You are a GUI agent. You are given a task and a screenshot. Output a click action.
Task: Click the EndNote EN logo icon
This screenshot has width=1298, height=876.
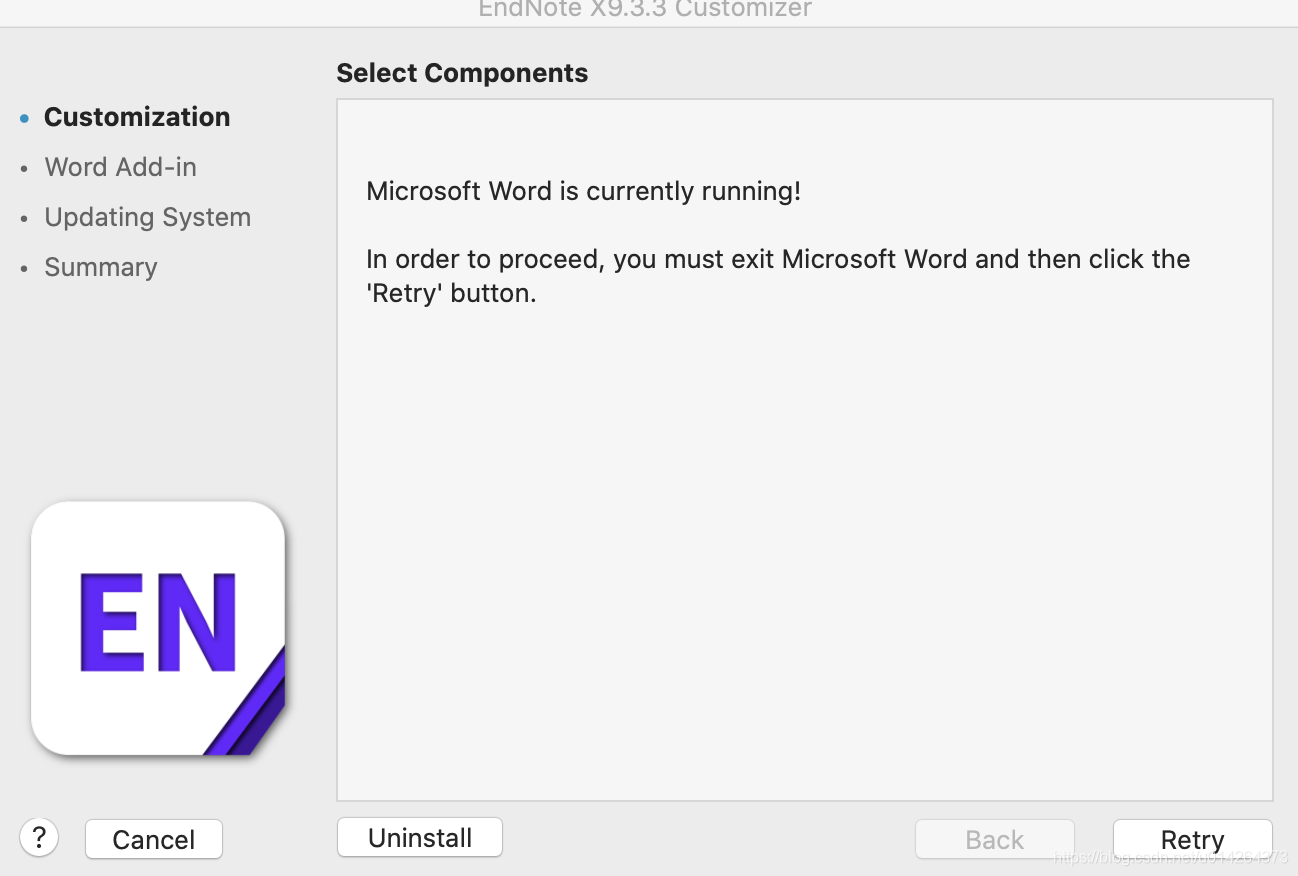pyautogui.click(x=158, y=628)
